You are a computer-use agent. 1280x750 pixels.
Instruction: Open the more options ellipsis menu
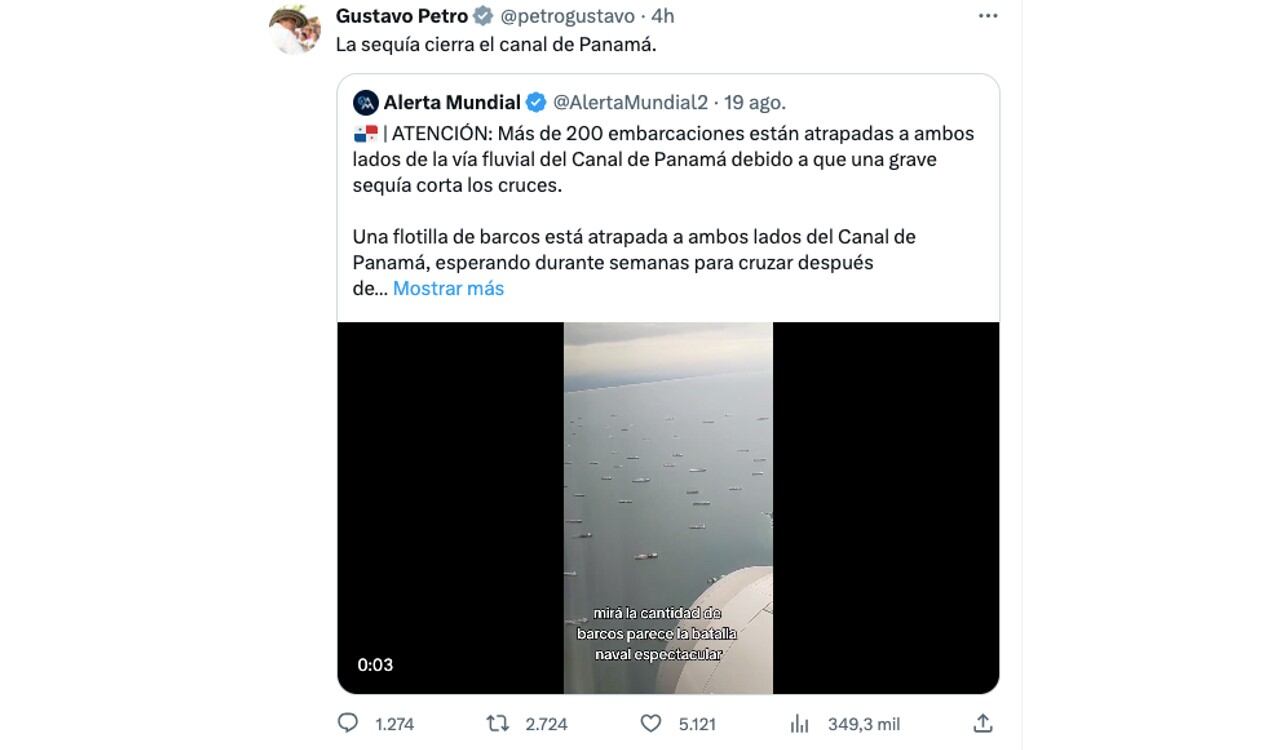coord(988,15)
